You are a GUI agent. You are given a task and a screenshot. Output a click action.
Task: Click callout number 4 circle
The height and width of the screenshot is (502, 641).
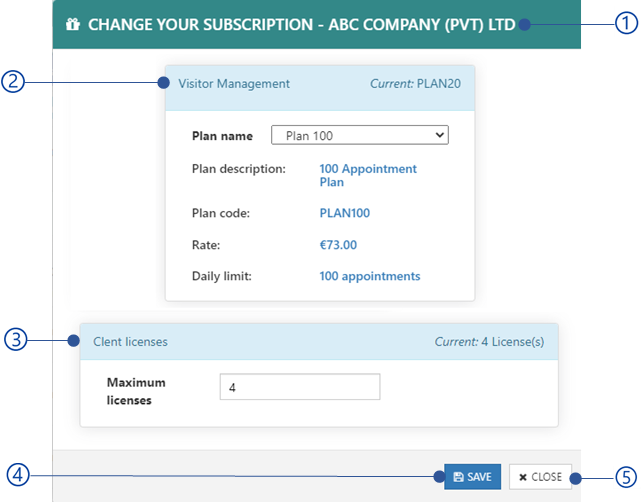click(x=18, y=475)
